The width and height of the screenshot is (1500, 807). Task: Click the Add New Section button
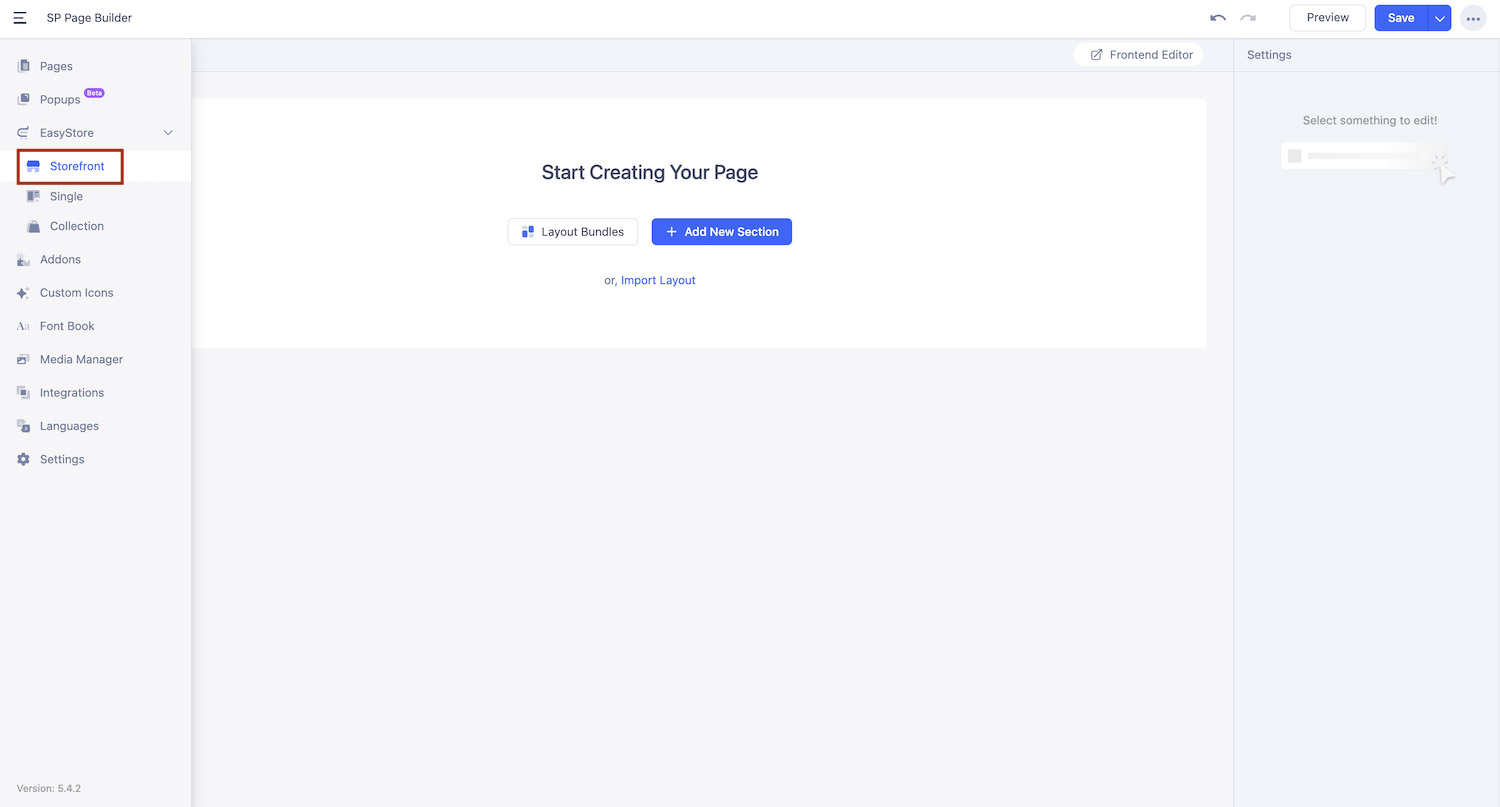pos(722,232)
